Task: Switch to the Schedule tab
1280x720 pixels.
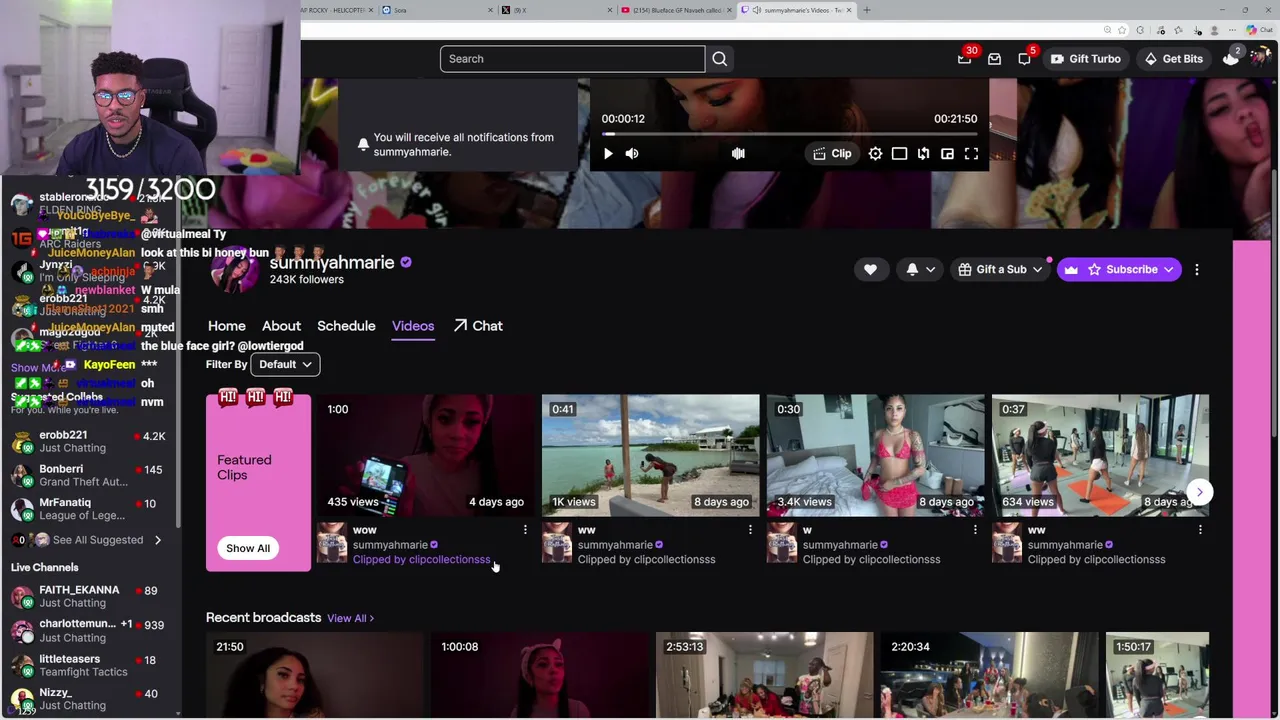Action: click(x=346, y=326)
